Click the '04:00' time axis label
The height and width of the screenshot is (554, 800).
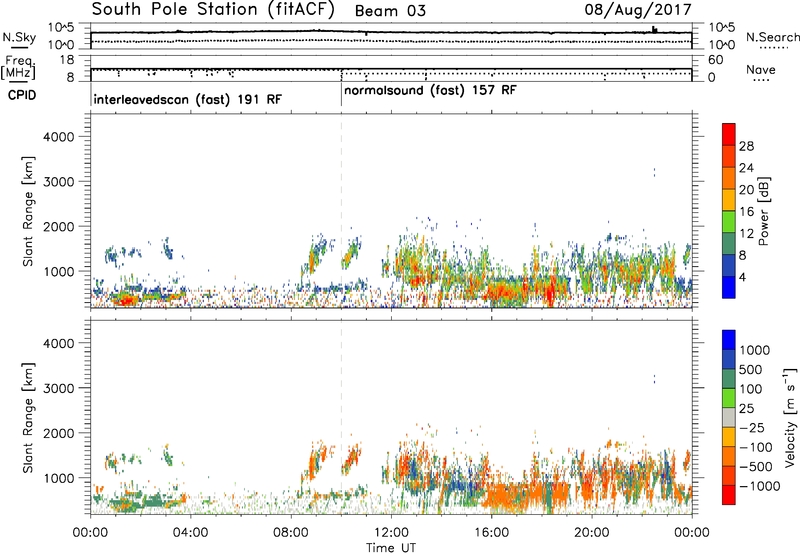click(x=190, y=533)
